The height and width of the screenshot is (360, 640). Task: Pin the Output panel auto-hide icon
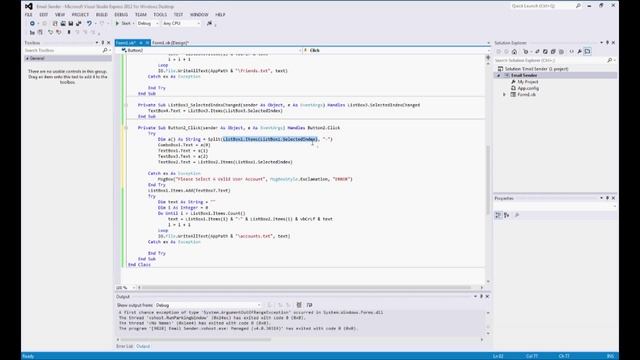(x=481, y=297)
